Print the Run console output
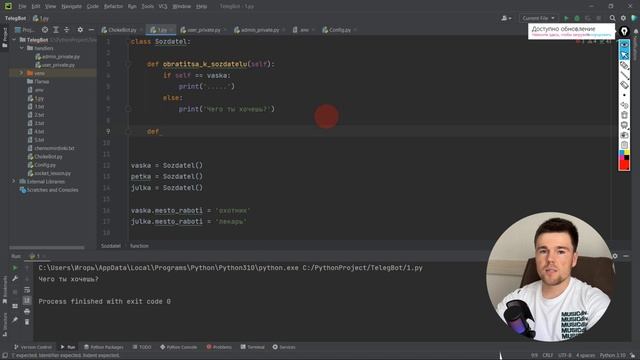The width and height of the screenshot is (640, 360). (x=27, y=311)
